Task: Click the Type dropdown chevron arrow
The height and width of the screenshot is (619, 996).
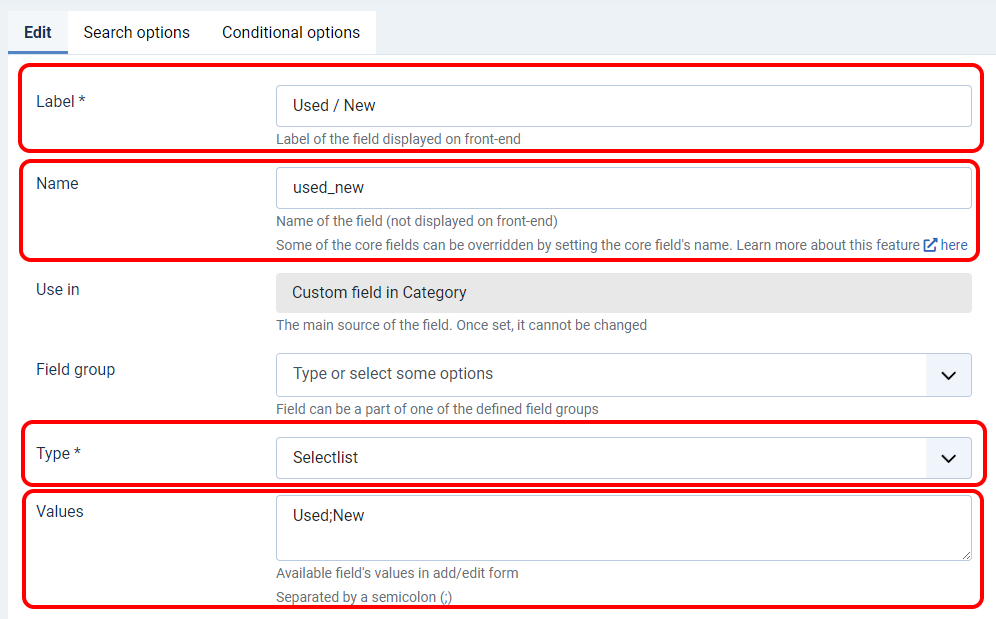Action: 948,459
